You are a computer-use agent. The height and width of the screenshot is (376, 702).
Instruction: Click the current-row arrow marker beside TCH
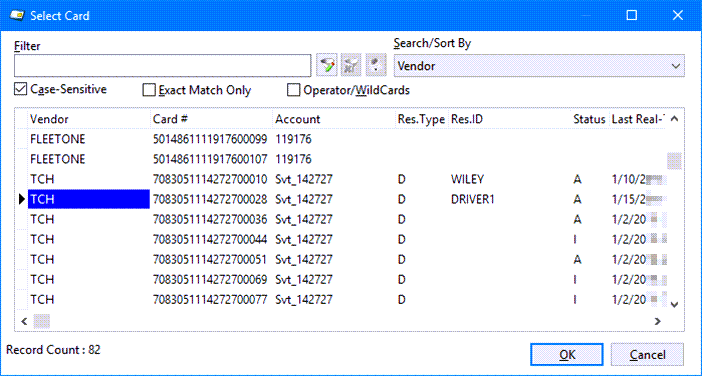click(x=22, y=199)
